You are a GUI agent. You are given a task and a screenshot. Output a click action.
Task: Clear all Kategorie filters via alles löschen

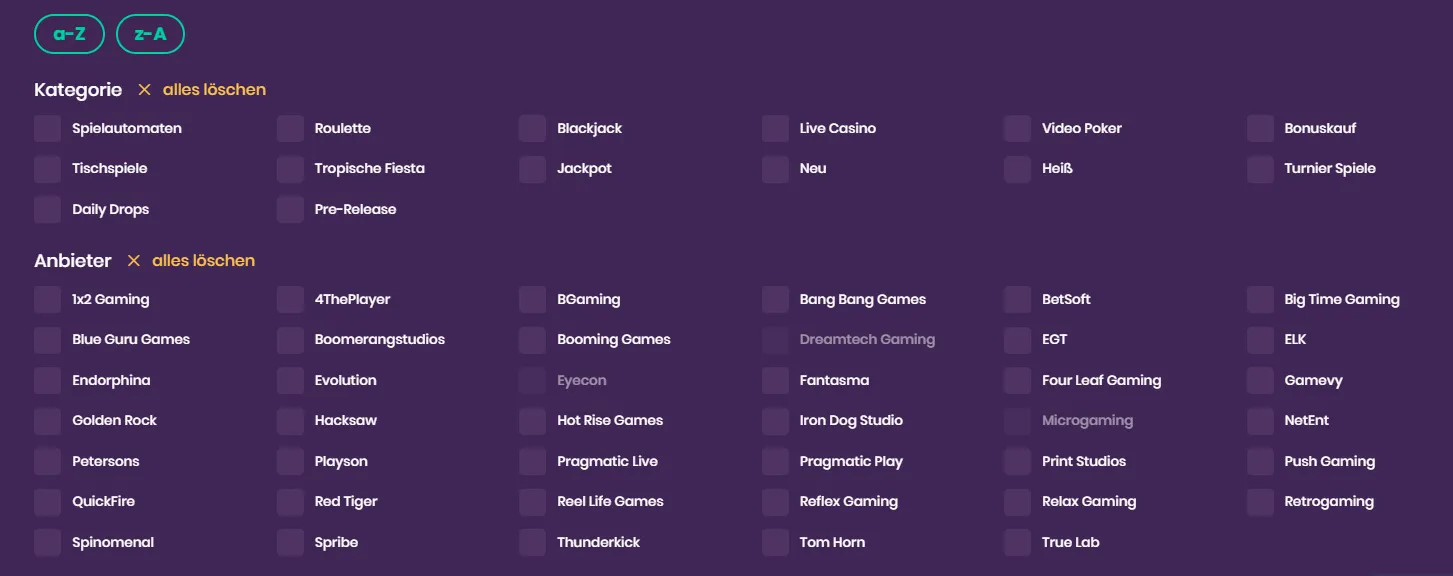click(214, 90)
